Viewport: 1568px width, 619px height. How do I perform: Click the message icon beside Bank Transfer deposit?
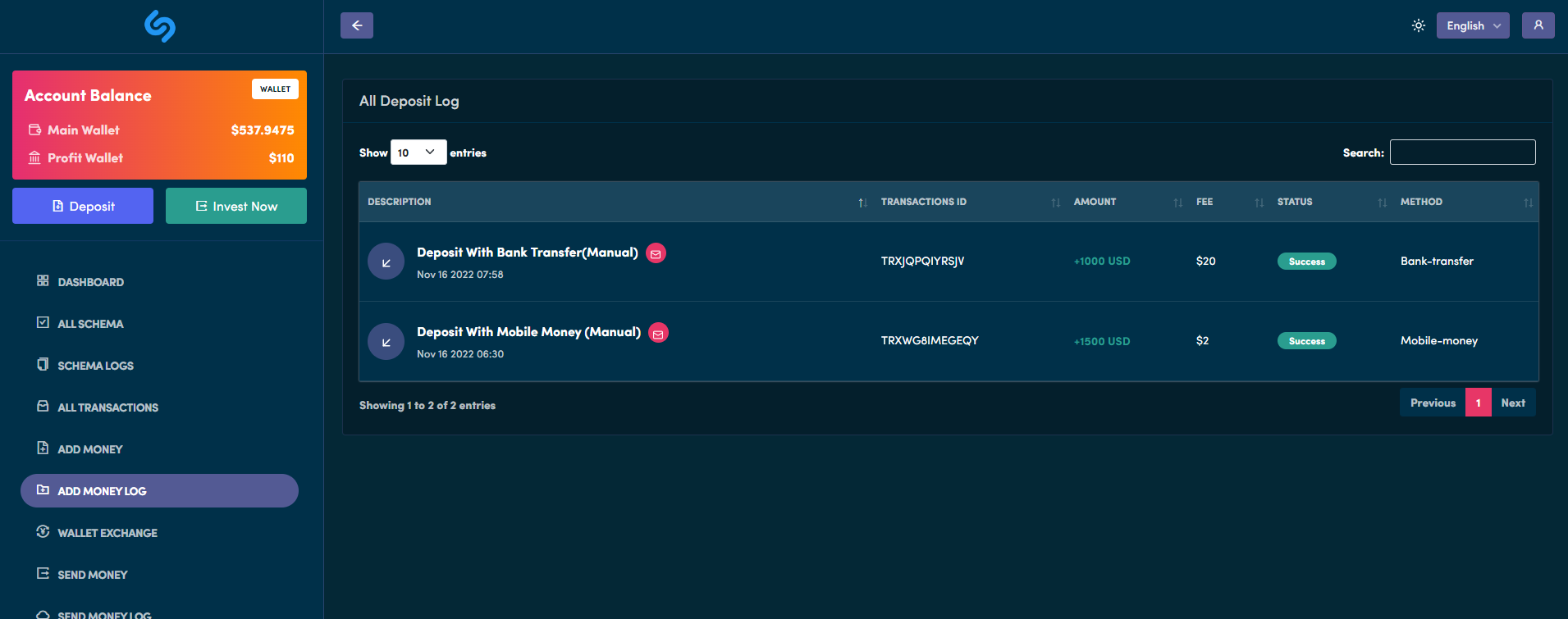tap(656, 253)
